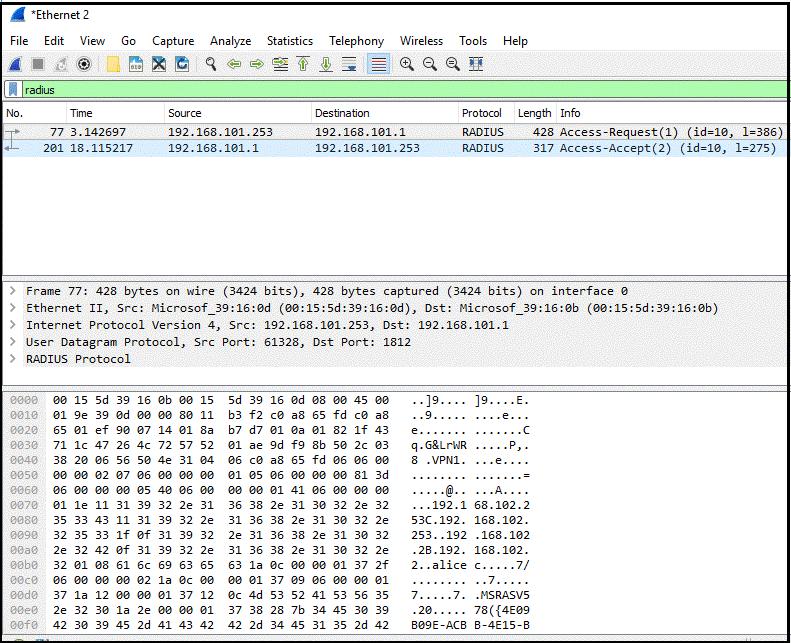Start capturing packets with shark fin icon
This screenshot has width=791, height=643.
pos(15,64)
